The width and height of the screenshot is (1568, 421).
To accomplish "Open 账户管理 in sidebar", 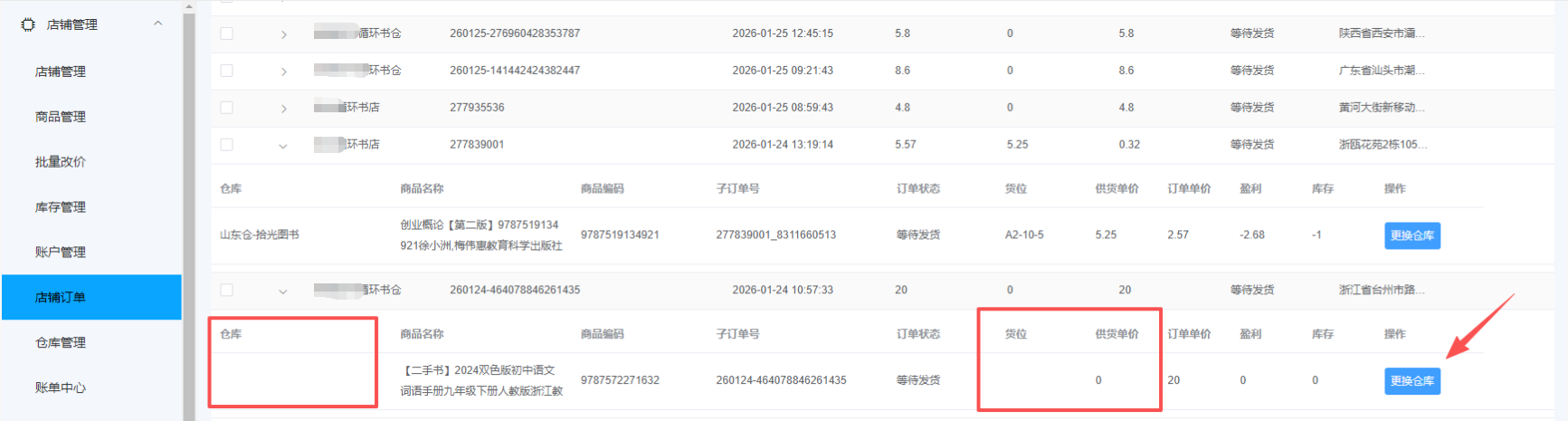I will [61, 253].
